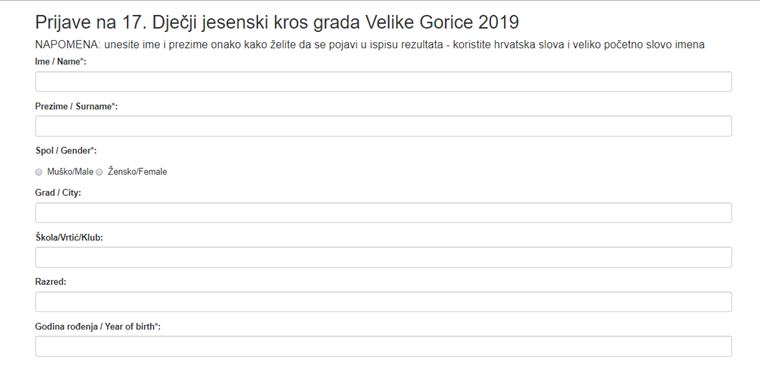Click the Spol / Gender label
The image size is (760, 365).
(x=66, y=151)
